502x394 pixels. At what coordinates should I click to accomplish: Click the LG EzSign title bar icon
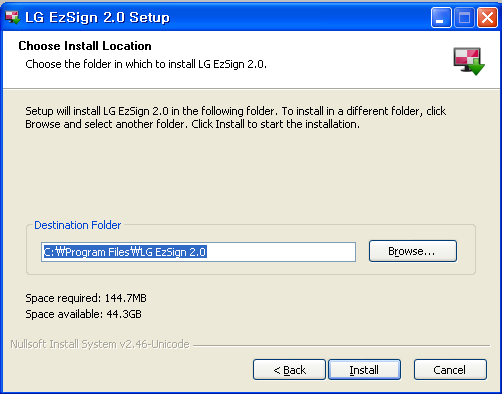(13, 18)
